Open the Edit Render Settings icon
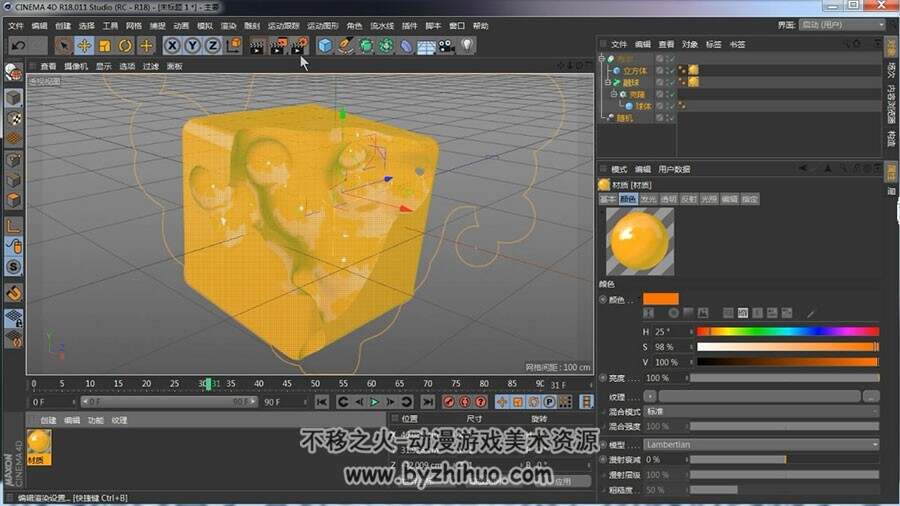The height and width of the screenshot is (506, 900). point(298,46)
